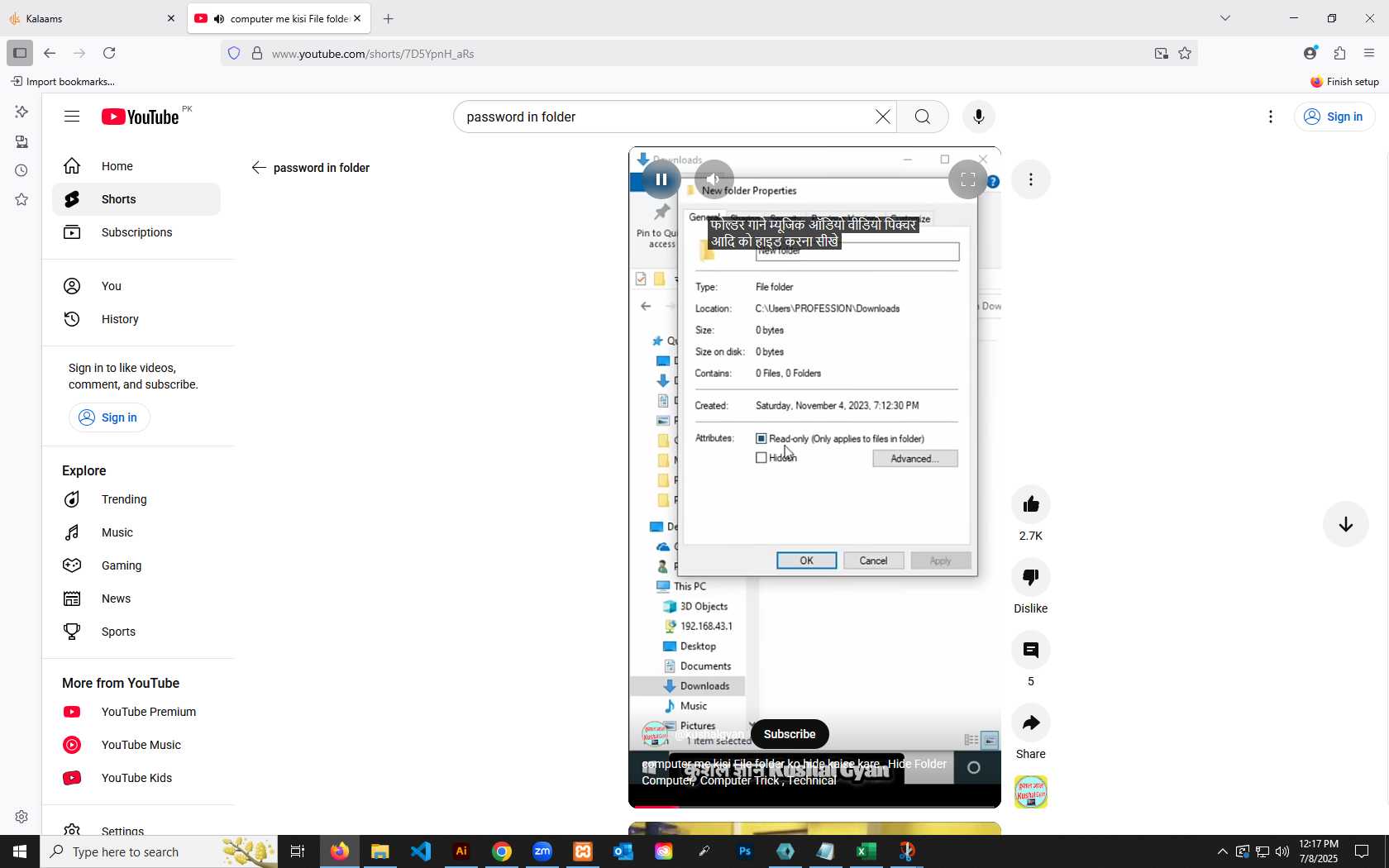The width and height of the screenshot is (1389, 868).
Task: Open Sports under Explore
Action: click(x=136, y=632)
